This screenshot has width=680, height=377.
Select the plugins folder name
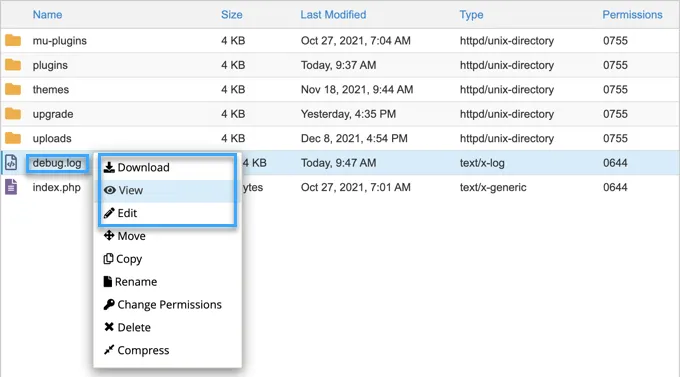pos(50,65)
